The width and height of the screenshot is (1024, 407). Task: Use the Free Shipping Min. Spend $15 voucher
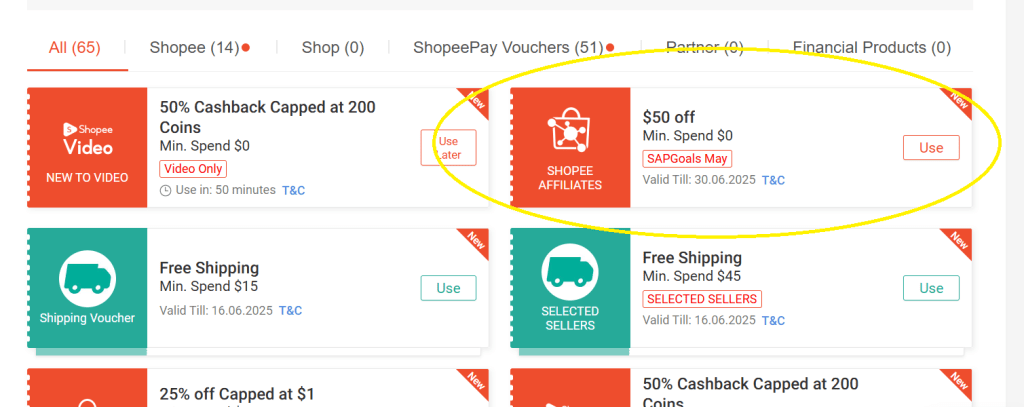(x=448, y=288)
